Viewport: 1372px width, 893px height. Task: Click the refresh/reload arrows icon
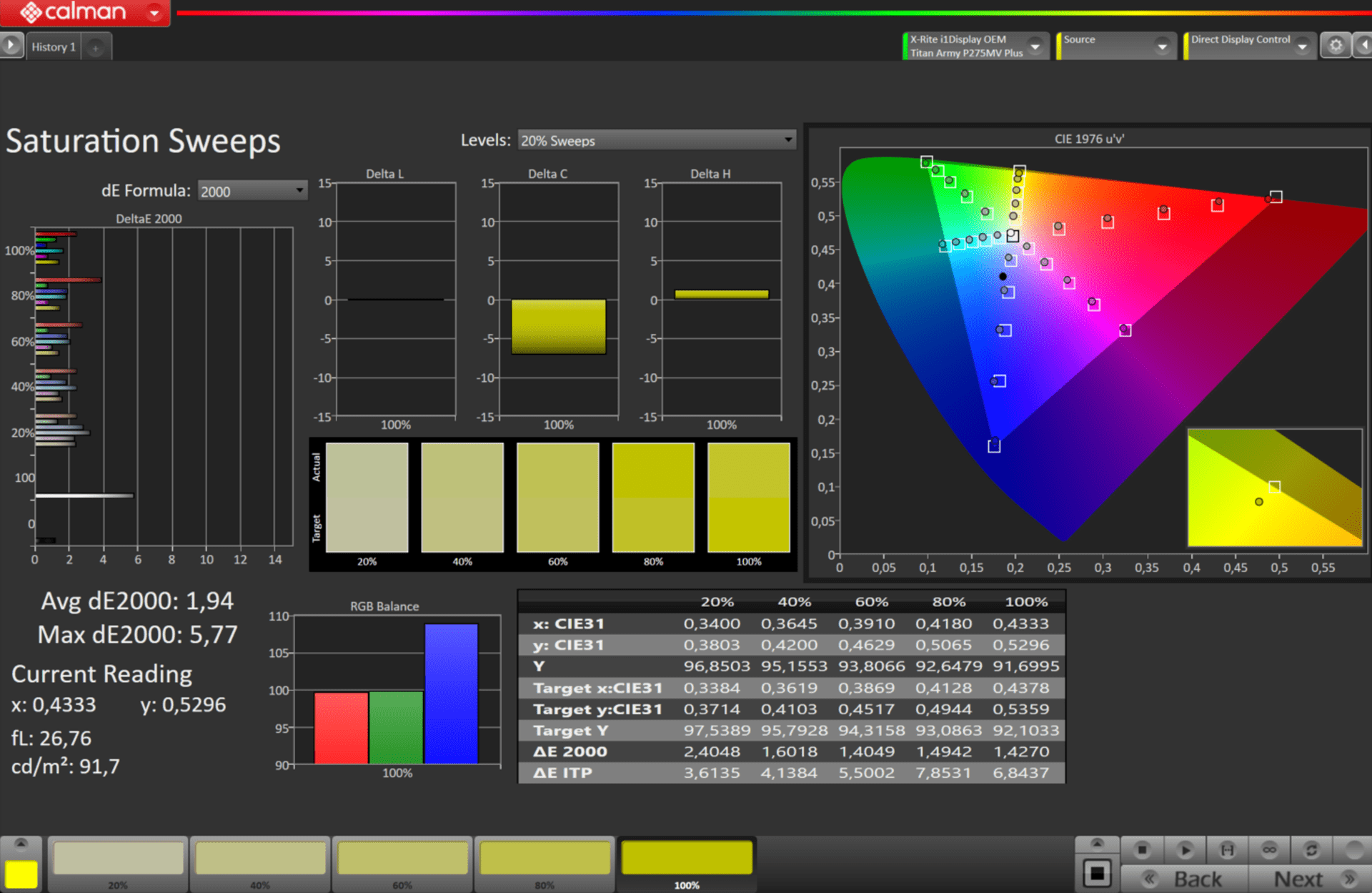click(x=1311, y=849)
